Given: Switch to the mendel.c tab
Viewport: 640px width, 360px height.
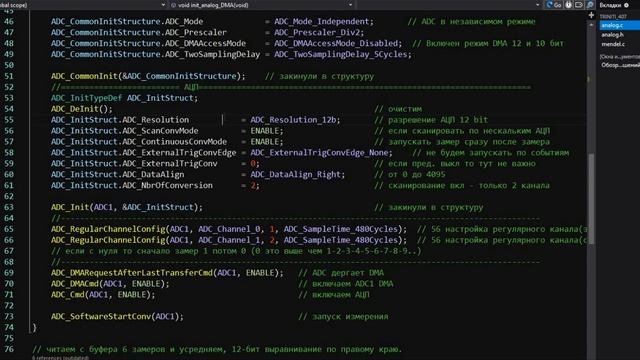Looking at the screenshot, I should point(613,44).
